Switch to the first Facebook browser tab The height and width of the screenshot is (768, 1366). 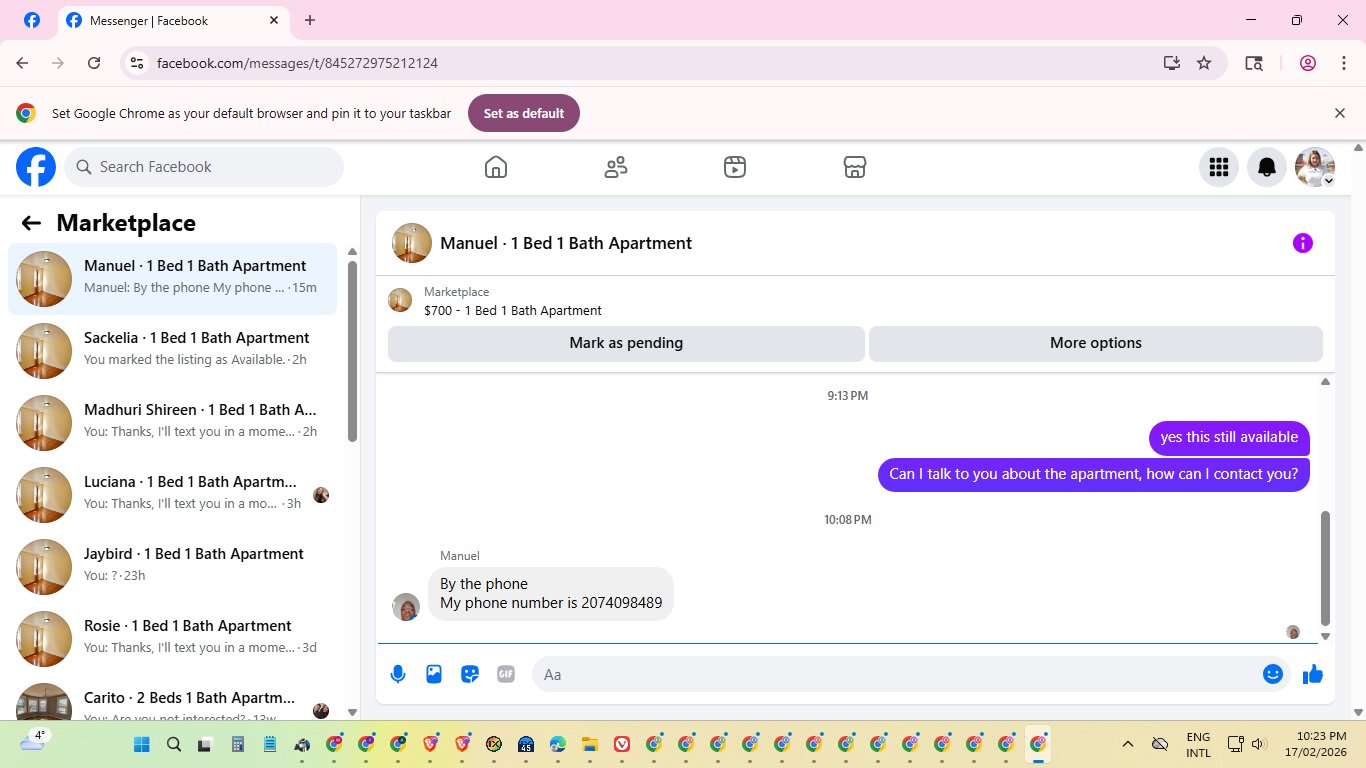[32, 20]
